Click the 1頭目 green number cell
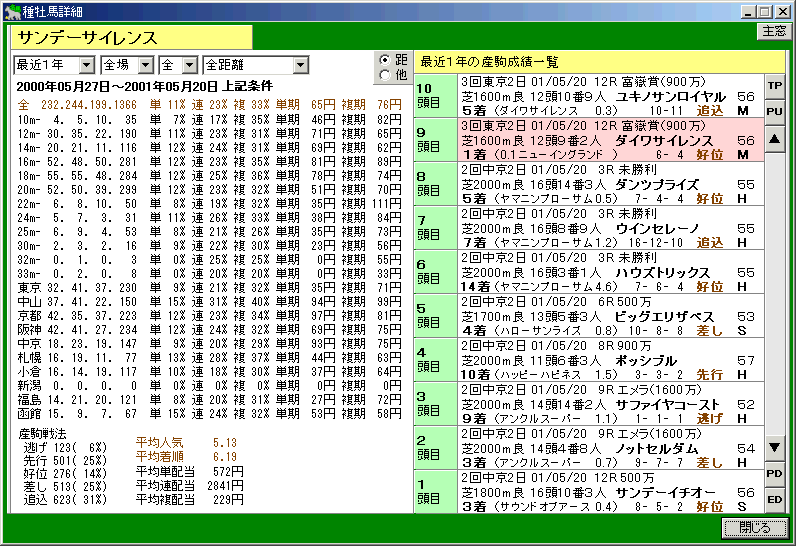The image size is (796, 546). 436,492
